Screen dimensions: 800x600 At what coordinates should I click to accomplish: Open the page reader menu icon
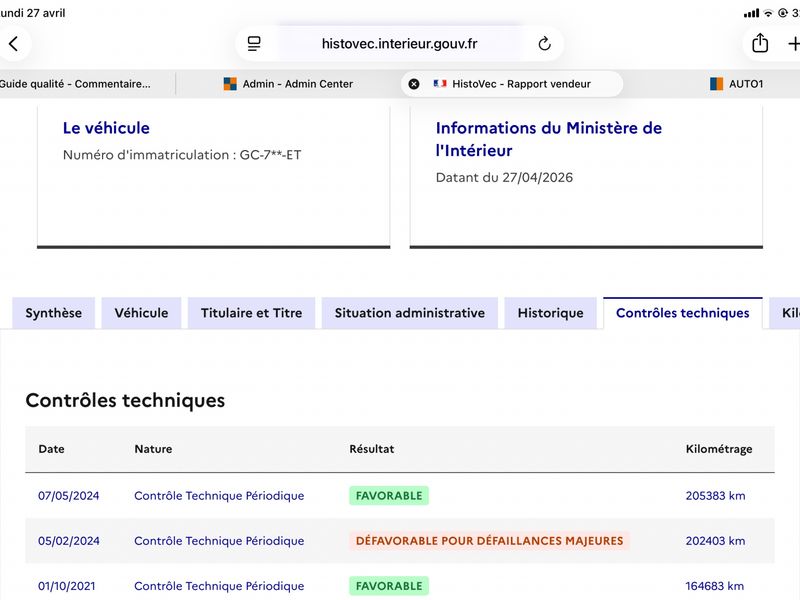pyautogui.click(x=254, y=44)
